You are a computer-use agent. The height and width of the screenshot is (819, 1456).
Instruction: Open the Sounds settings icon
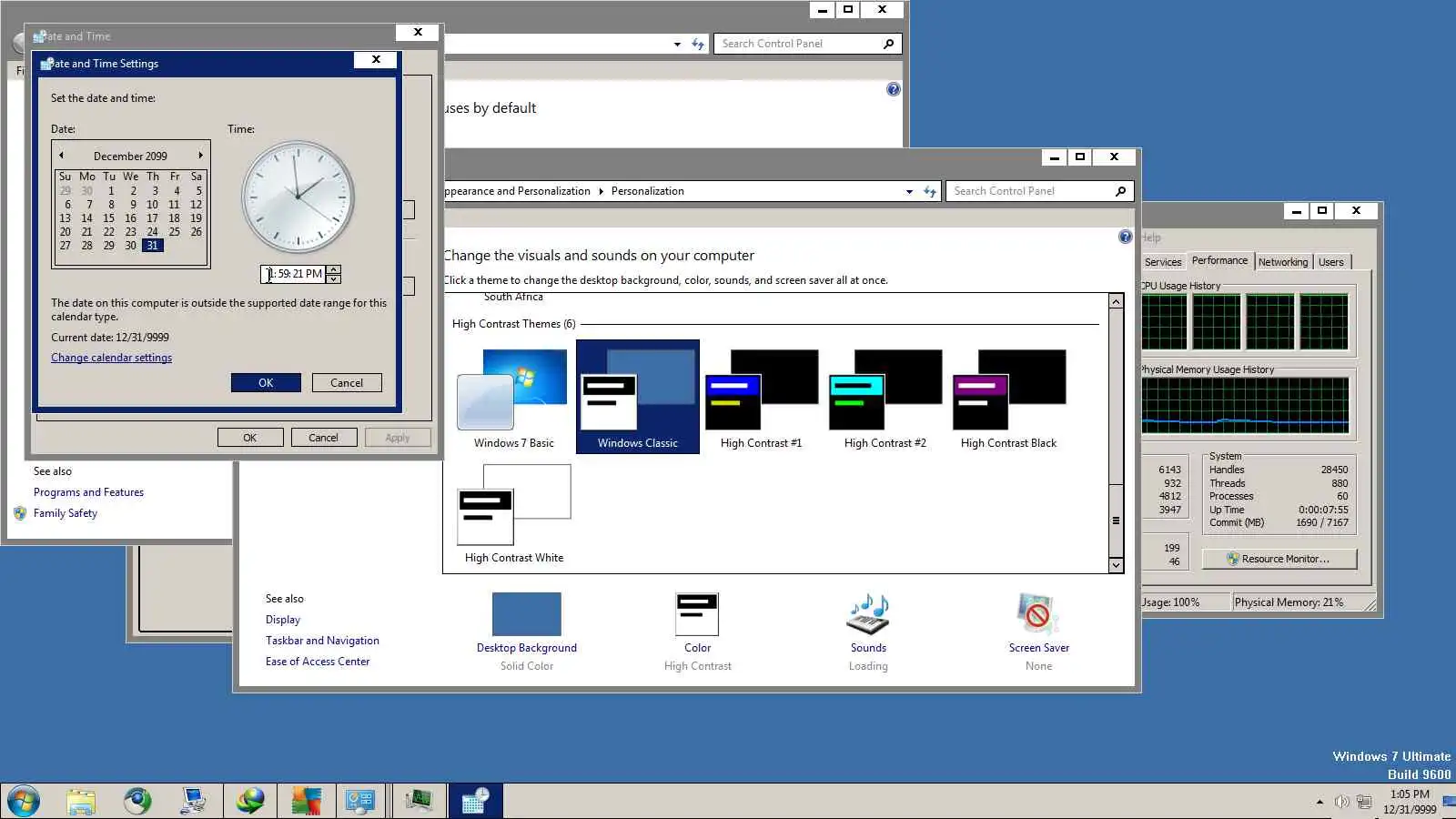(x=868, y=614)
